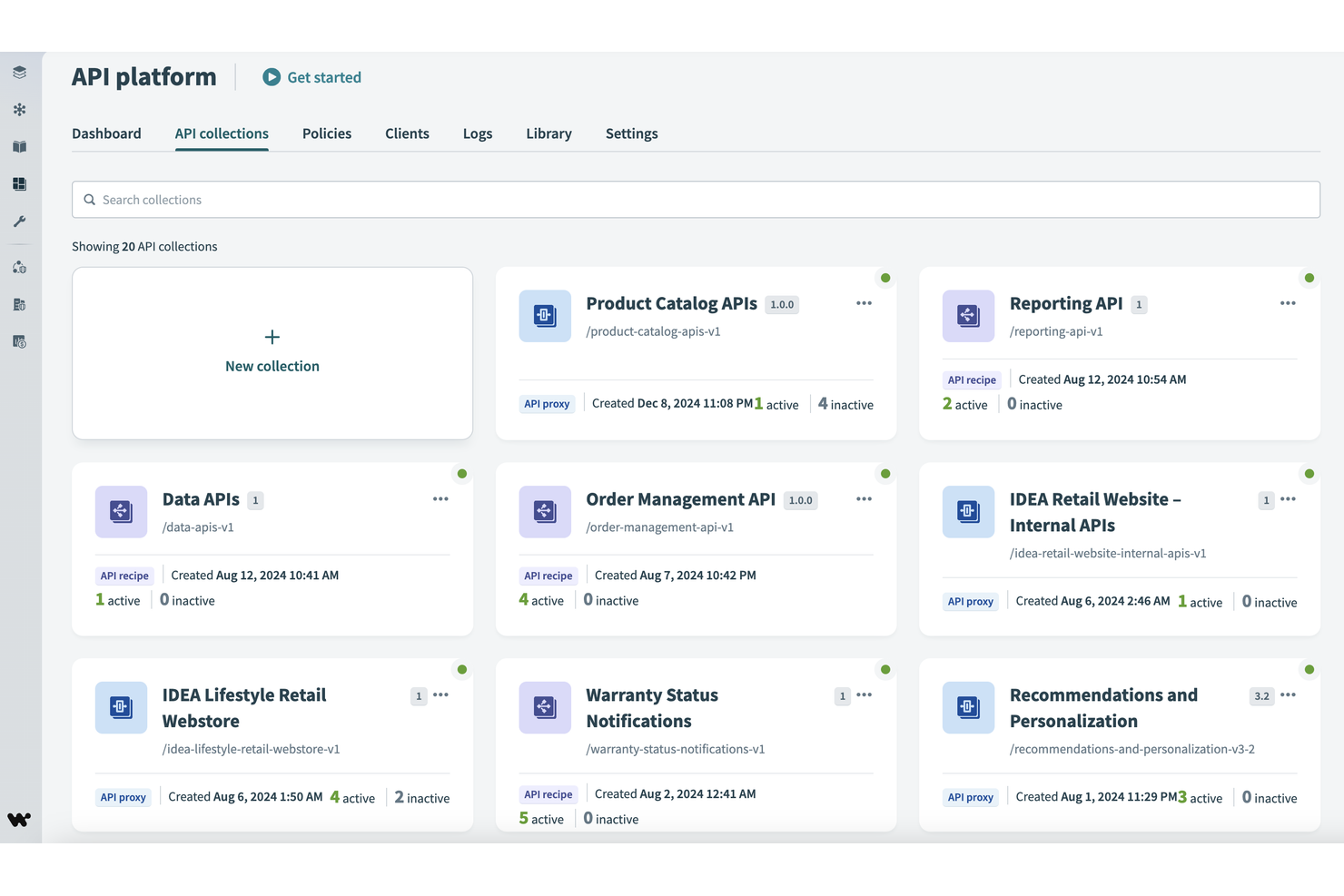
Task: Click the 1.0.0 version badge on Product Catalog APIs
Action: pos(781,304)
